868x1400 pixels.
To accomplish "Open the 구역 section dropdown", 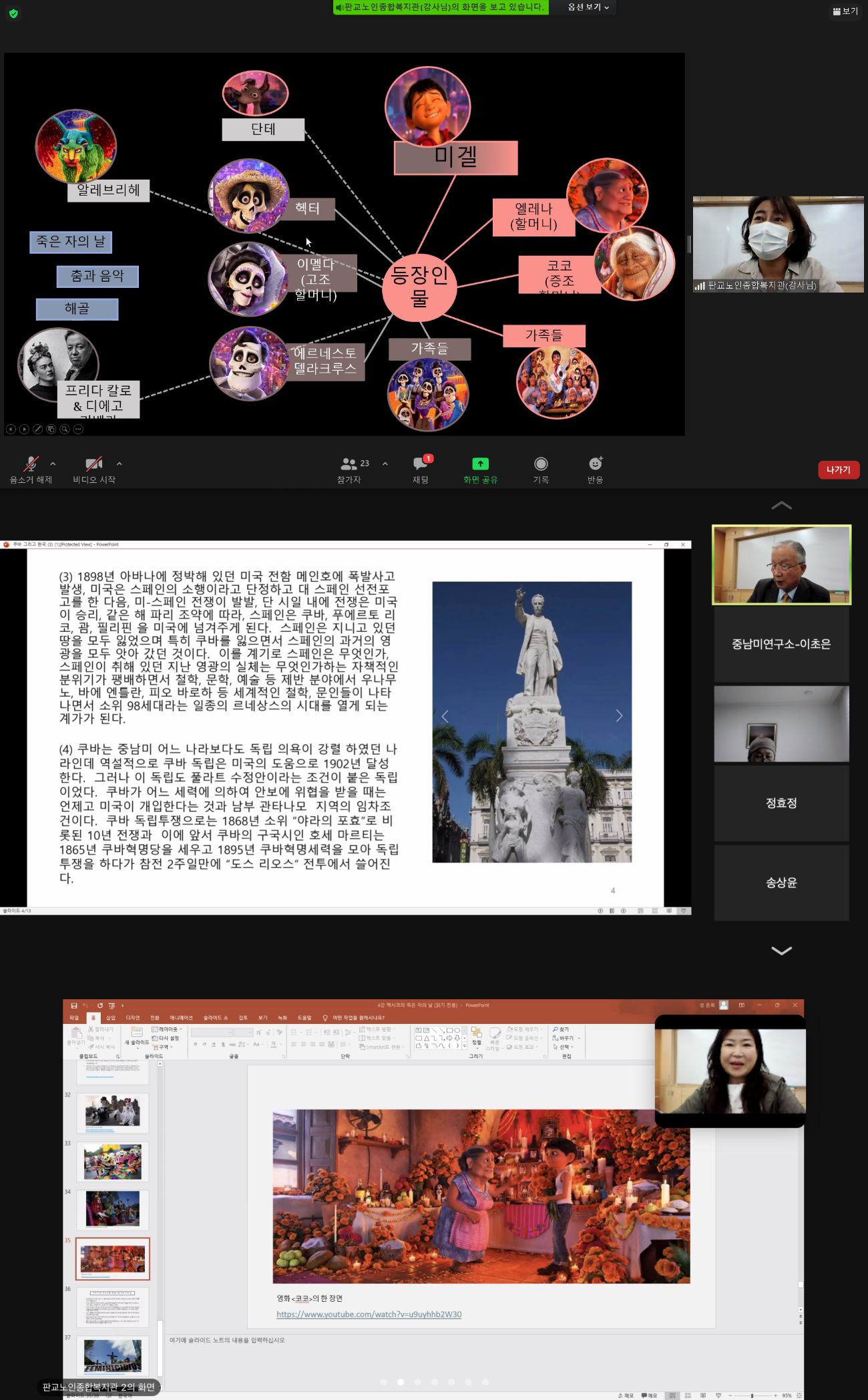I will click(162, 1047).
